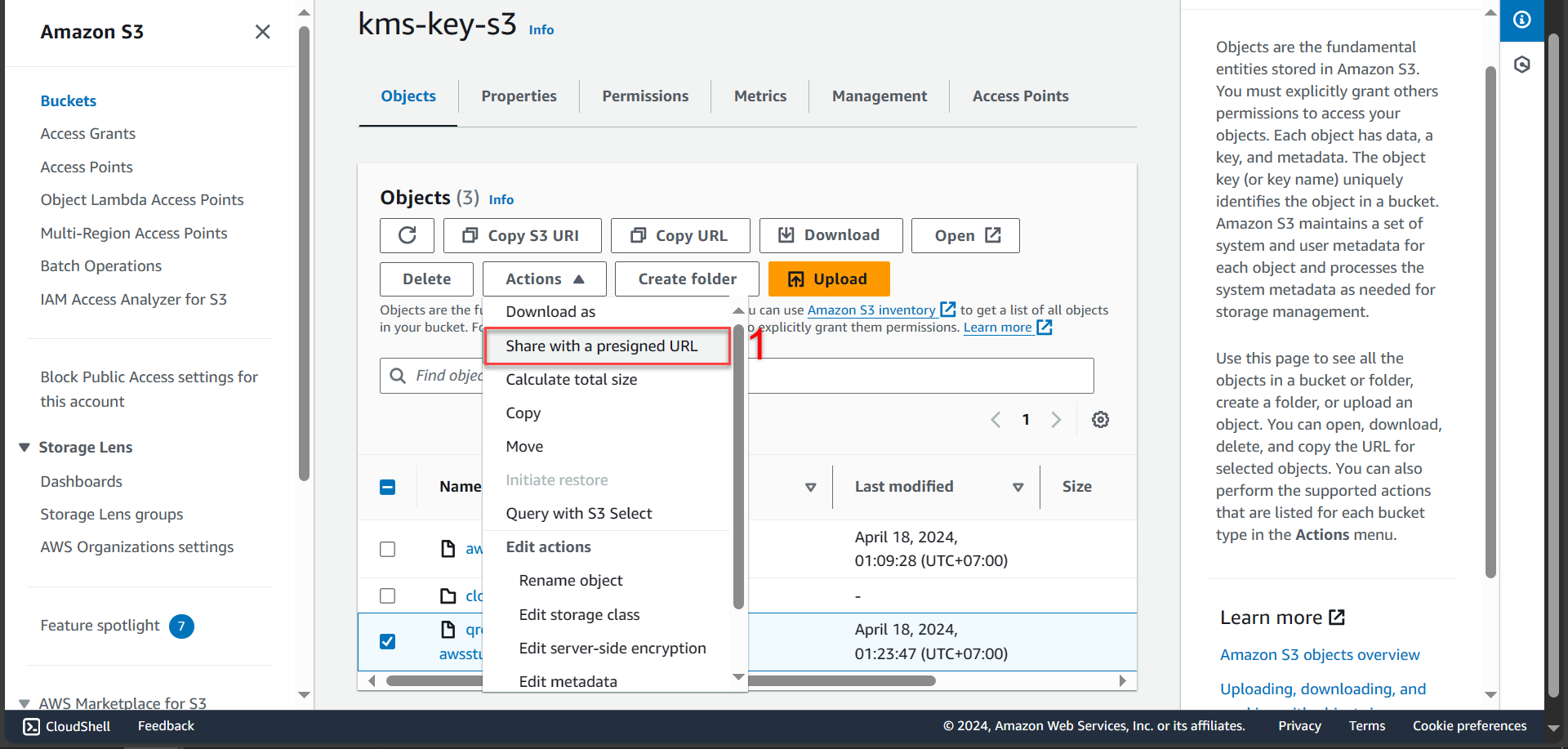This screenshot has width=1568, height=749.
Task: Open table preferences gear icon
Action: (x=1100, y=419)
